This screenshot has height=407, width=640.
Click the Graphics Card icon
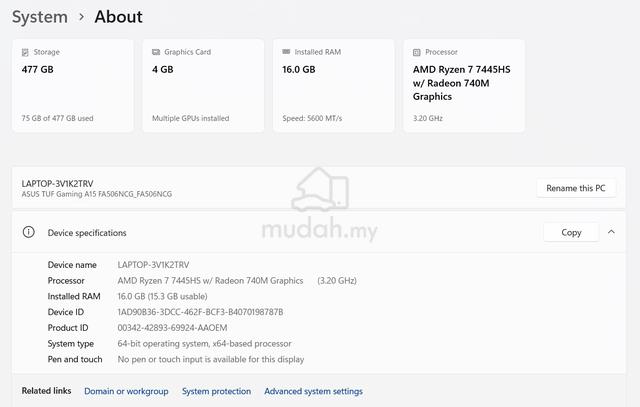coord(156,52)
